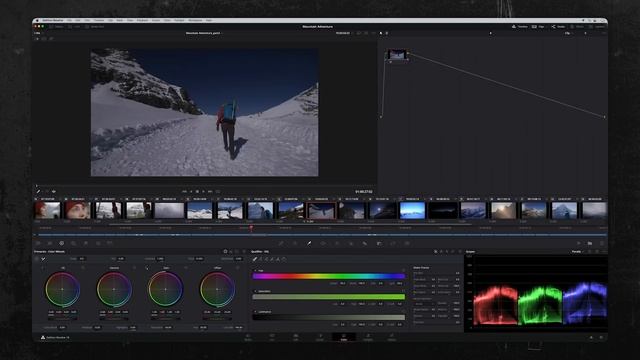Toggle loop playback under the viewer
Viewport: 640px width, 360px height.
click(218, 191)
